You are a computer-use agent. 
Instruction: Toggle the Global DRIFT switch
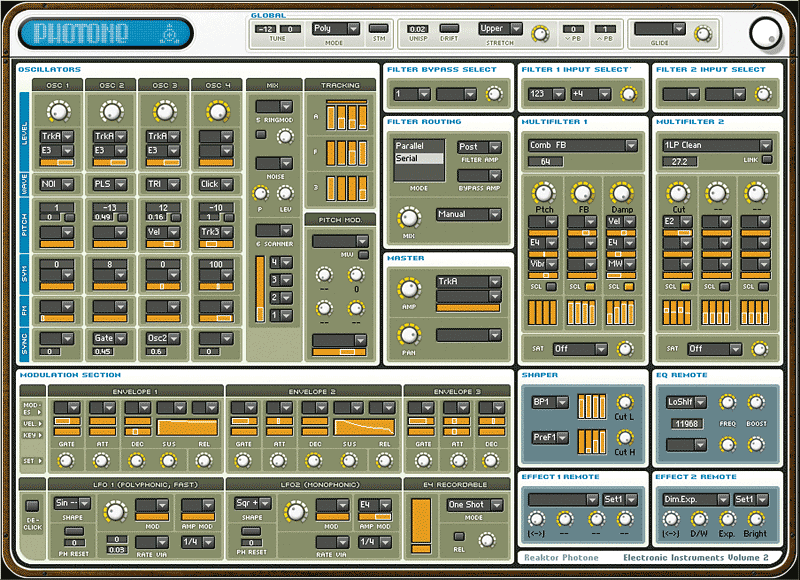coord(449,29)
